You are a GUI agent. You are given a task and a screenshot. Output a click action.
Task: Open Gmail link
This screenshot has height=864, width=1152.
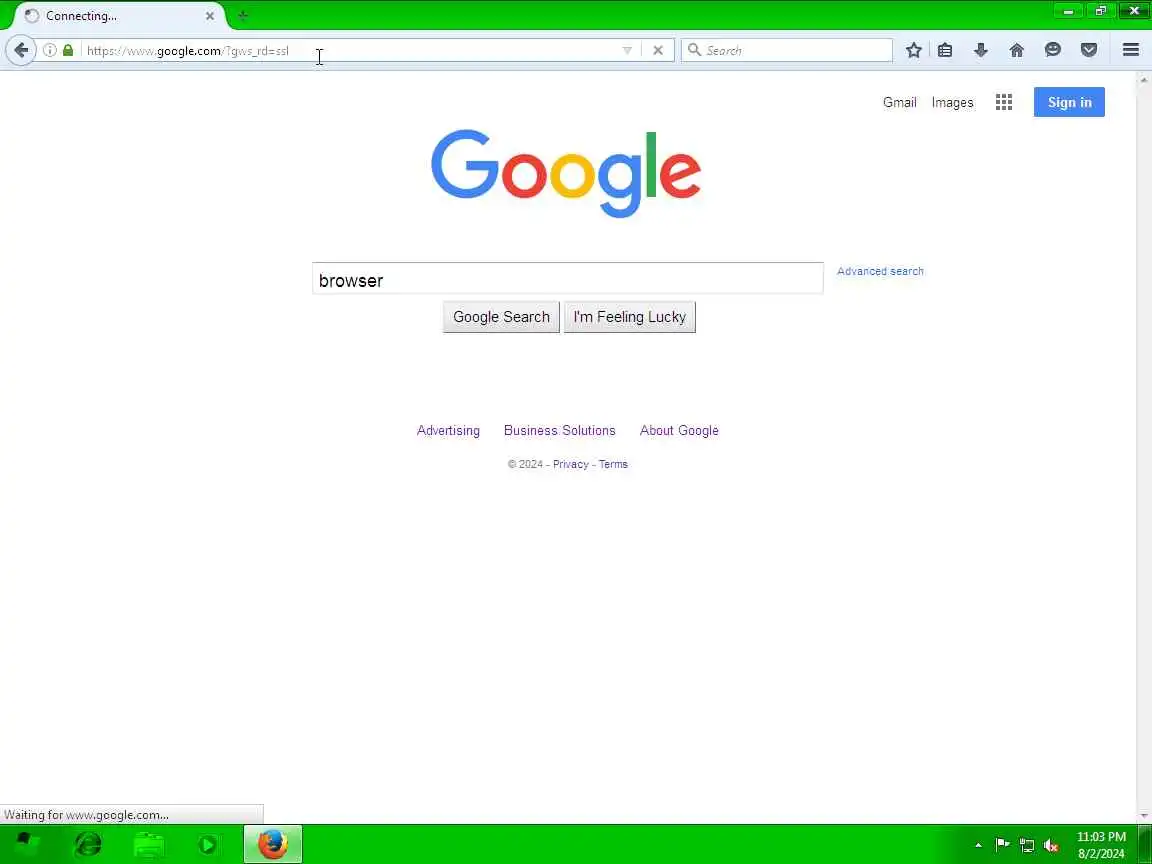click(x=899, y=102)
